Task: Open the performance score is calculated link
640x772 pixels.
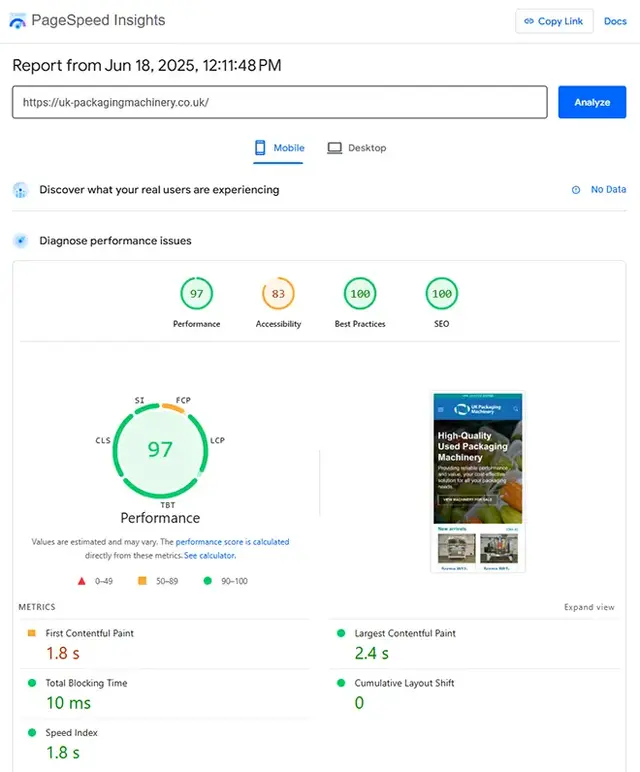Action: 232,542
